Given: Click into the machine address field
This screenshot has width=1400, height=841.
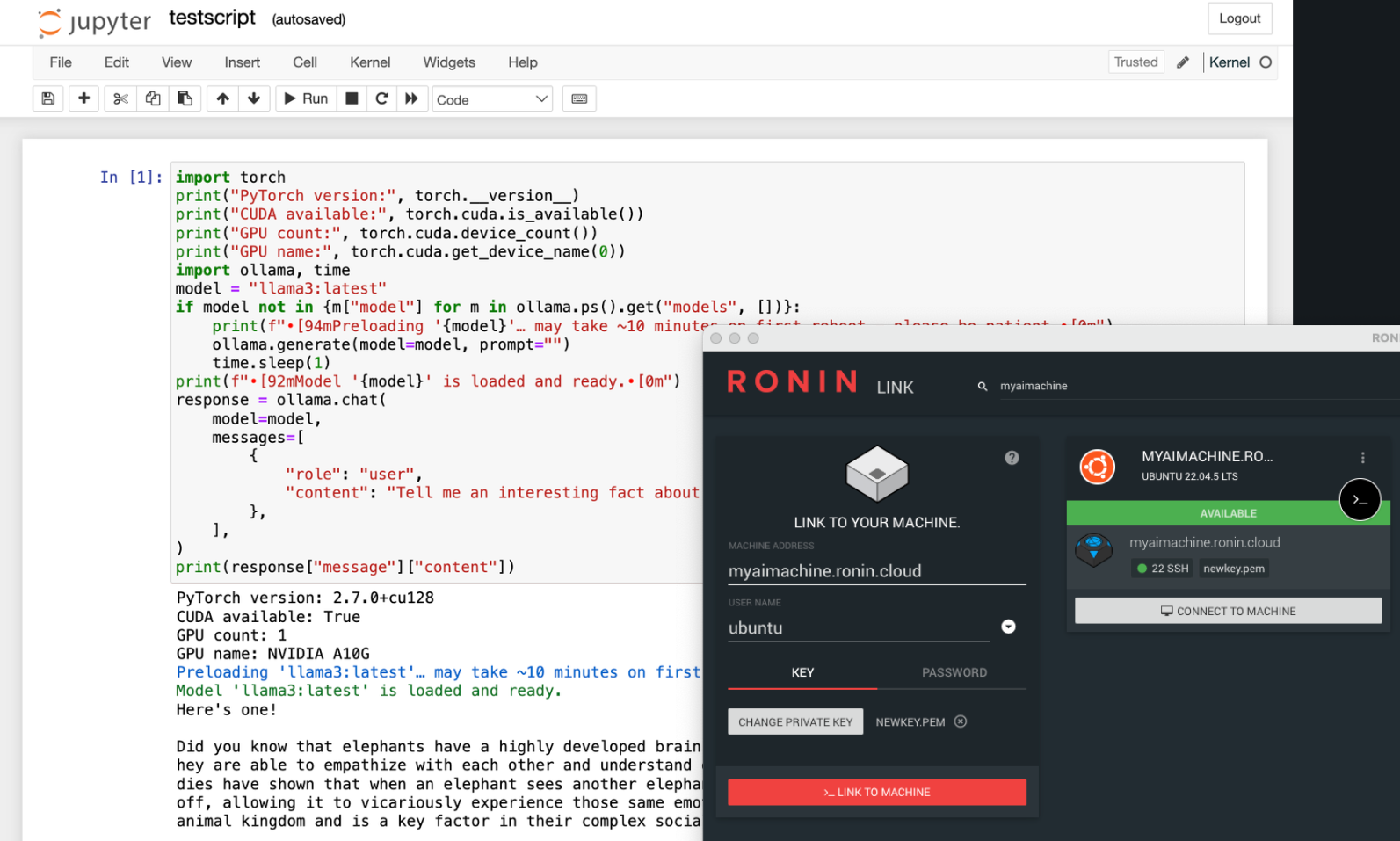Looking at the screenshot, I should coord(876,571).
